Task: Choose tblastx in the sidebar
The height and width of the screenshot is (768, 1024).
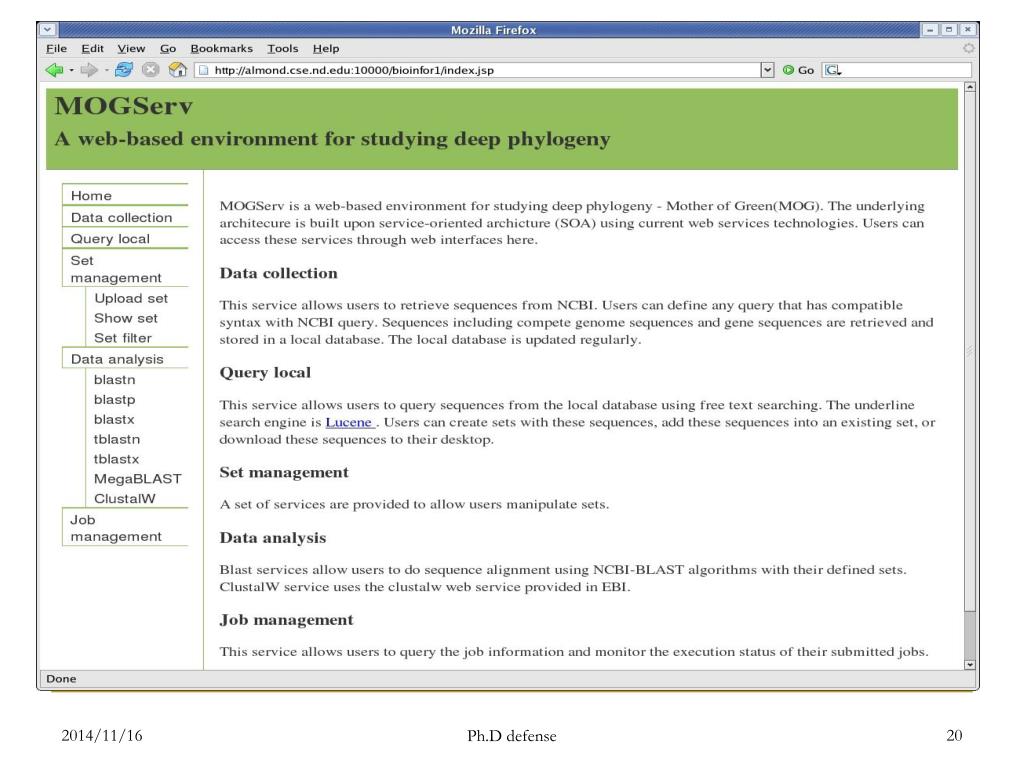Action: pyautogui.click(x=116, y=459)
